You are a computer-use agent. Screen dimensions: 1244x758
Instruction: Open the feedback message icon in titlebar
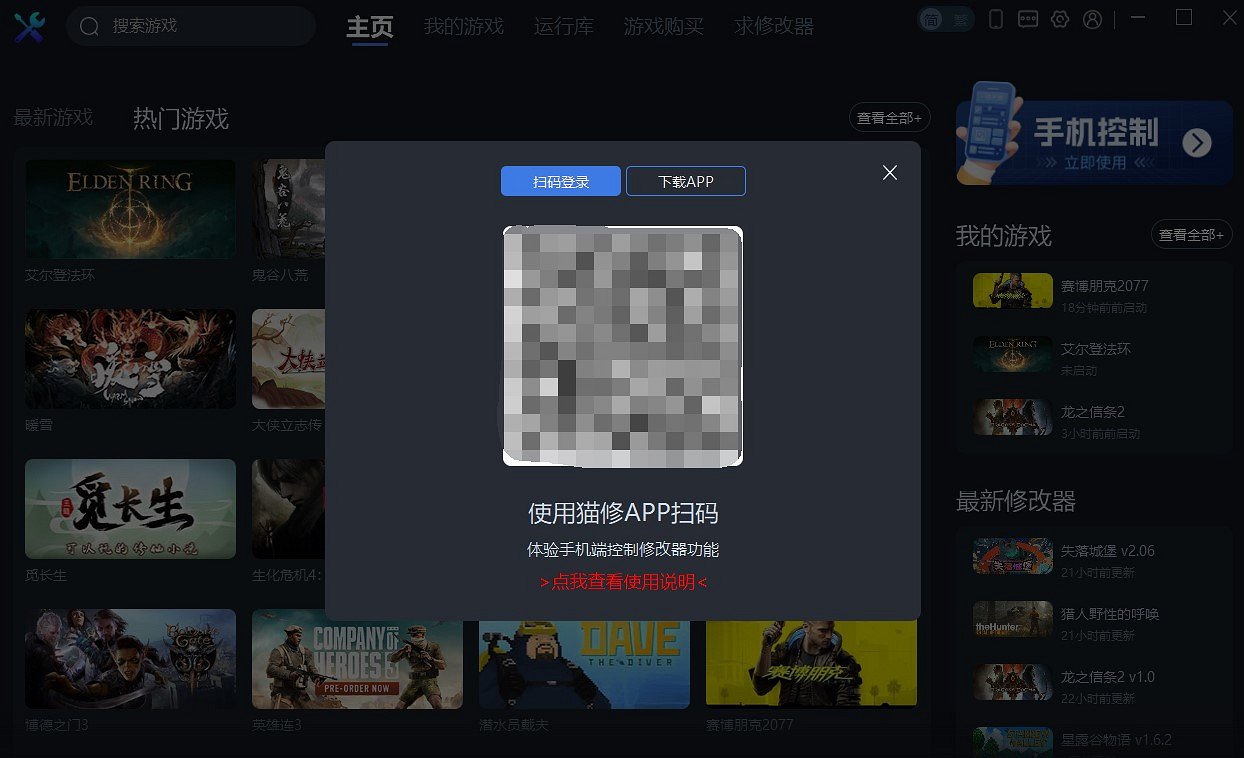pos(1028,19)
